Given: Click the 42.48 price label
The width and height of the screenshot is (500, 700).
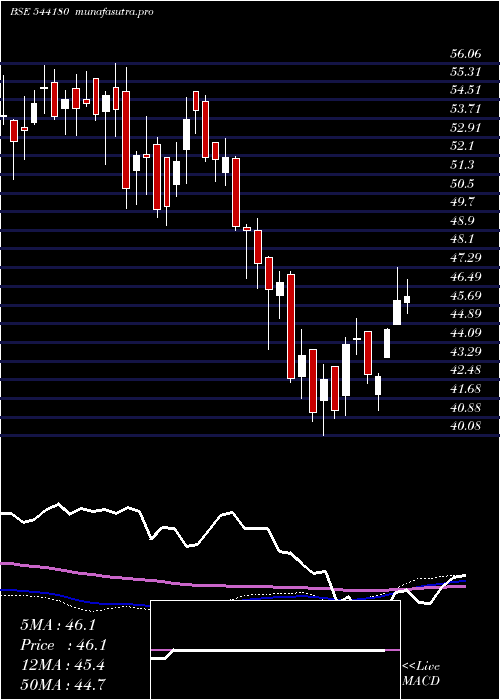Looking at the screenshot, I should click(465, 370).
